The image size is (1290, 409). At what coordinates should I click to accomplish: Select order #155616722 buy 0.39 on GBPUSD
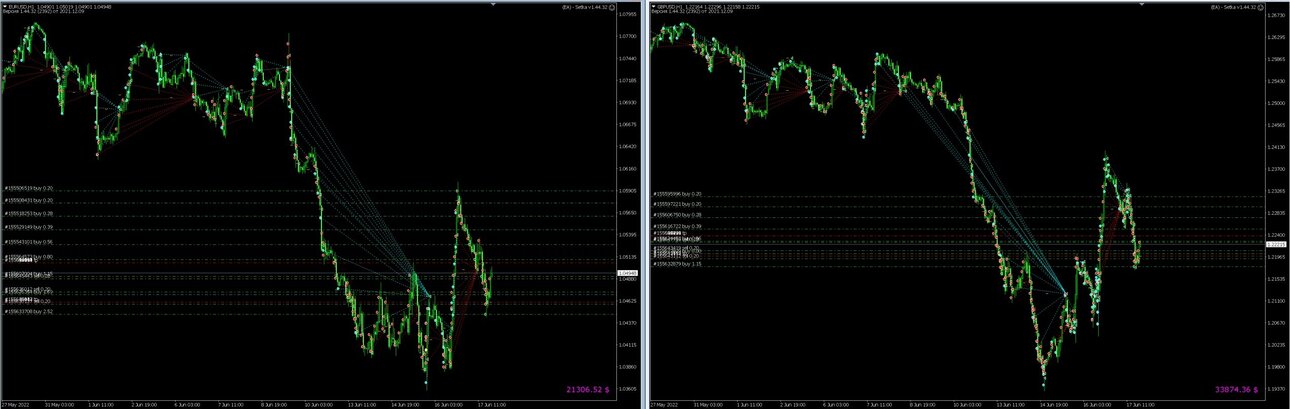(x=678, y=227)
